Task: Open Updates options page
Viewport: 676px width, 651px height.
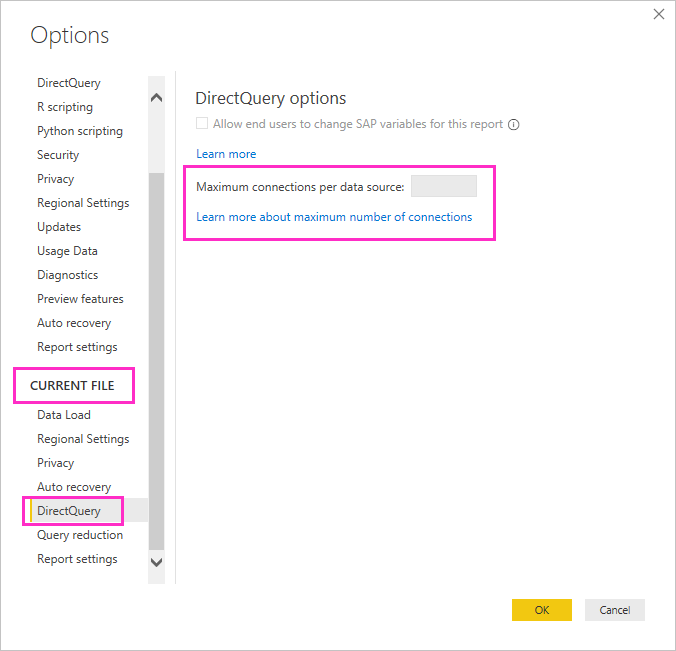Action: pyautogui.click(x=59, y=227)
